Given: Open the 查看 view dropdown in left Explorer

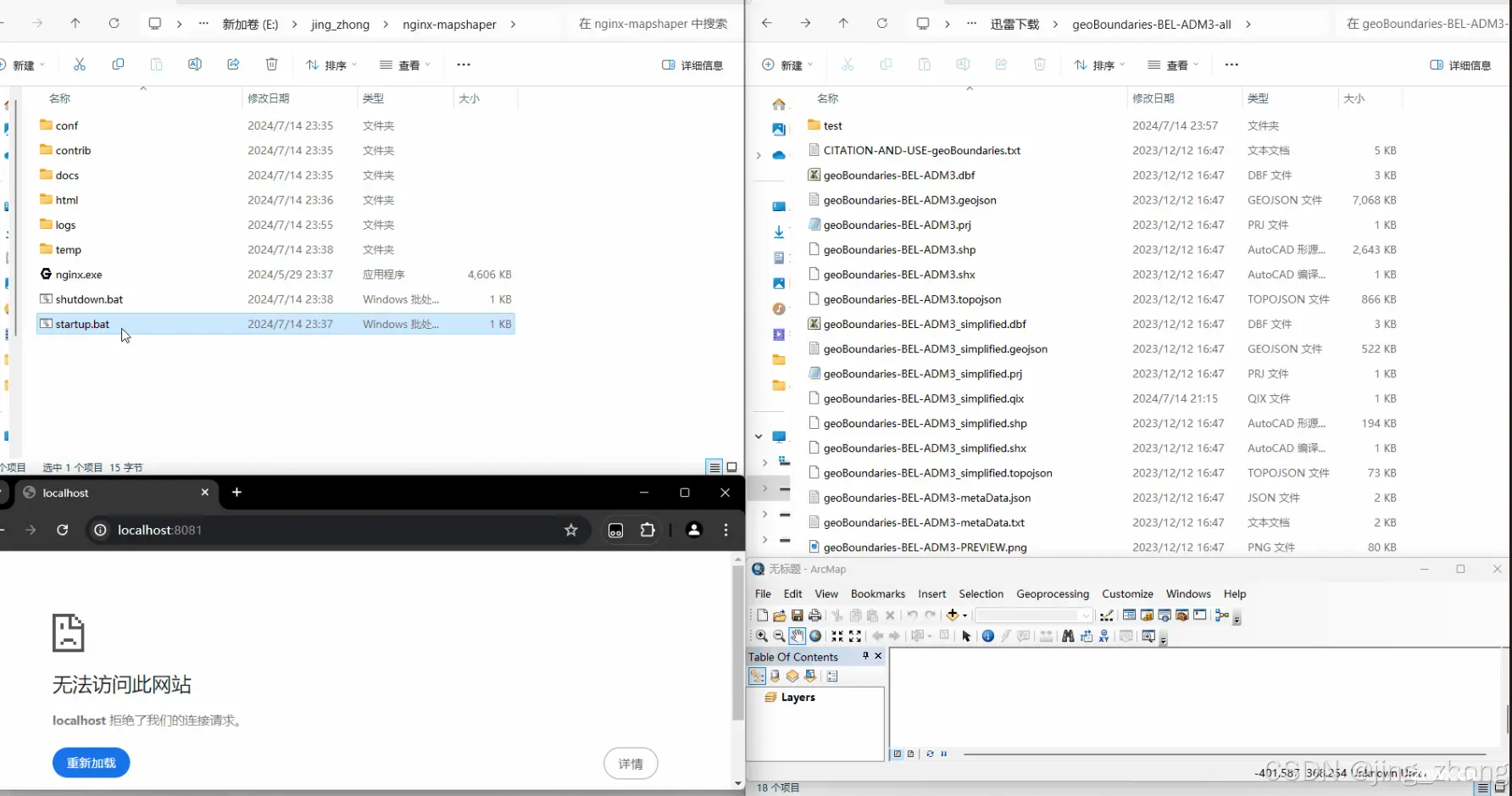Looking at the screenshot, I should [405, 64].
